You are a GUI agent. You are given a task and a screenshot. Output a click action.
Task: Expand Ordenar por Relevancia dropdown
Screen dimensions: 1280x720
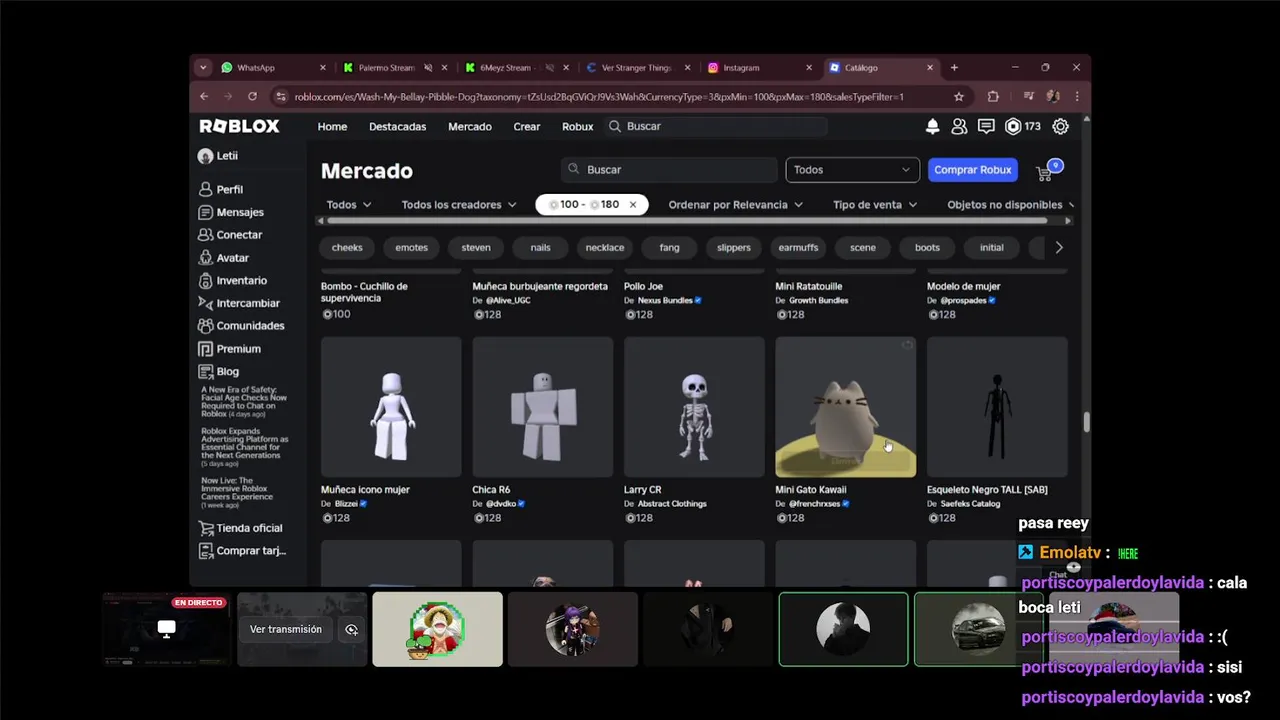(735, 205)
